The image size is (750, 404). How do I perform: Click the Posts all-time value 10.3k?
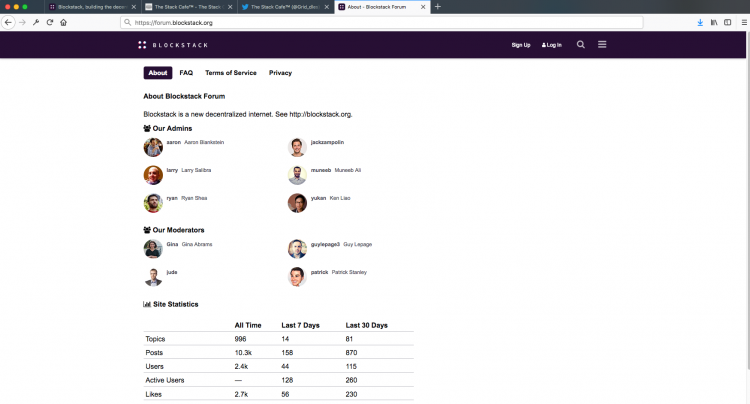pos(243,353)
